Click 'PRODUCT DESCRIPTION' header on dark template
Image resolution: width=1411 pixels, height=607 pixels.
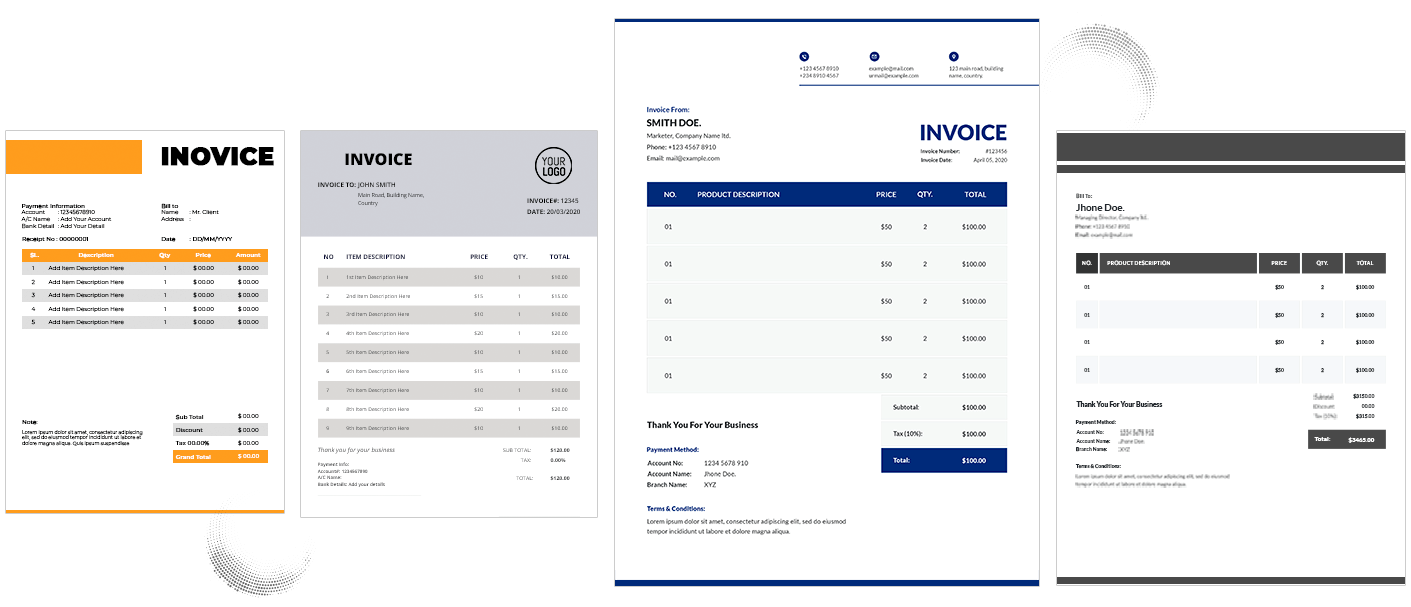(x=1138, y=263)
